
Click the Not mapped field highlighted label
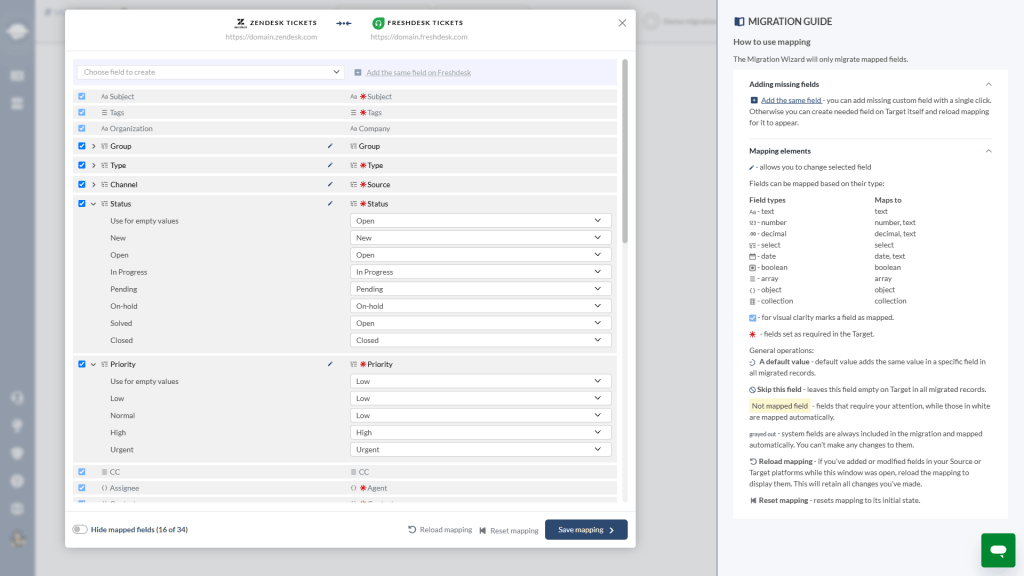click(779, 406)
